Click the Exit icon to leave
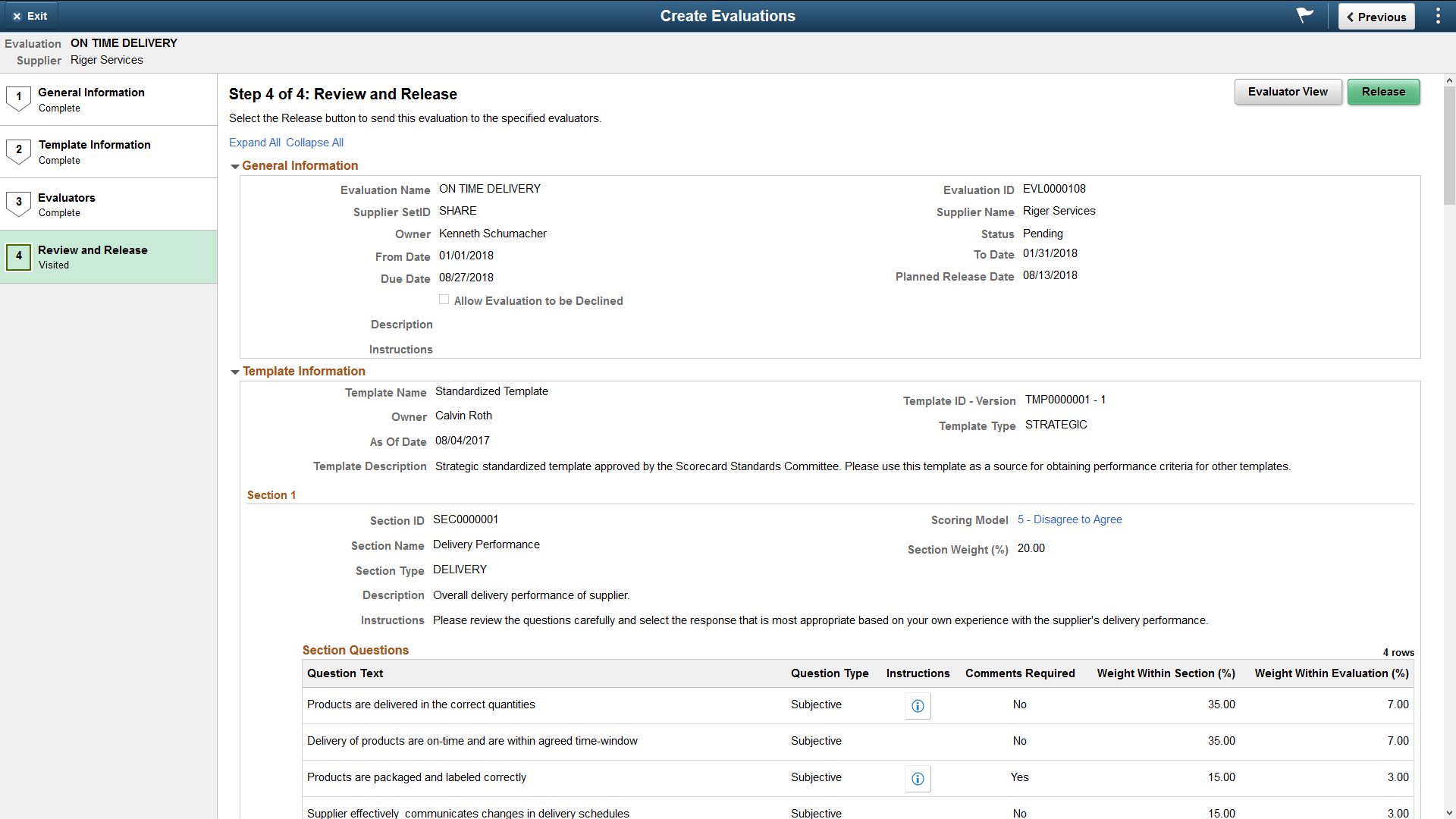This screenshot has width=1456, height=819. pyautogui.click(x=17, y=15)
